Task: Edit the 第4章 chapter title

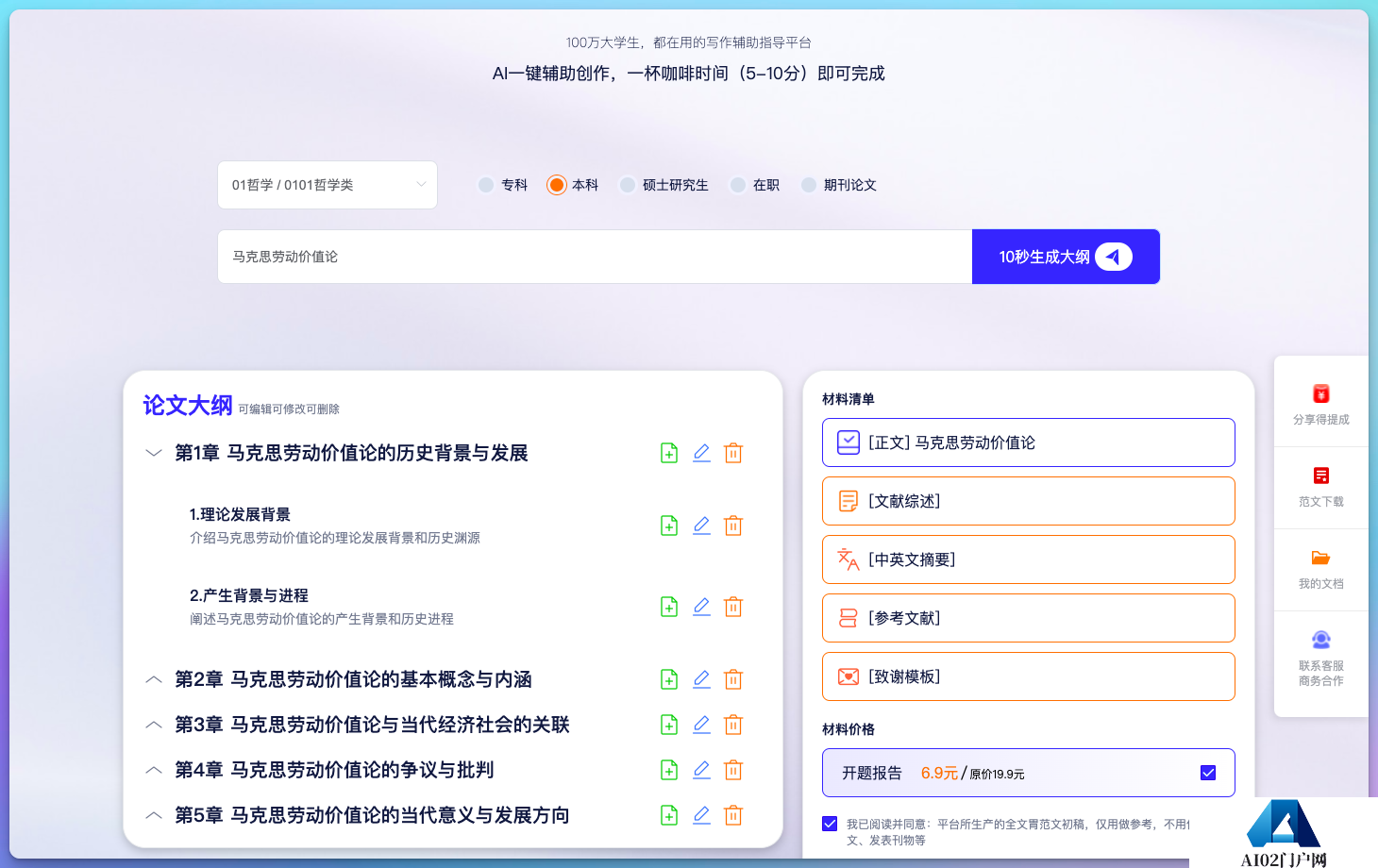Action: 701,770
